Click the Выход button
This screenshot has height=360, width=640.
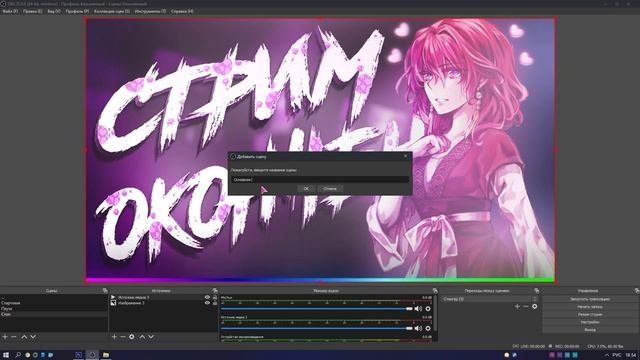point(590,329)
